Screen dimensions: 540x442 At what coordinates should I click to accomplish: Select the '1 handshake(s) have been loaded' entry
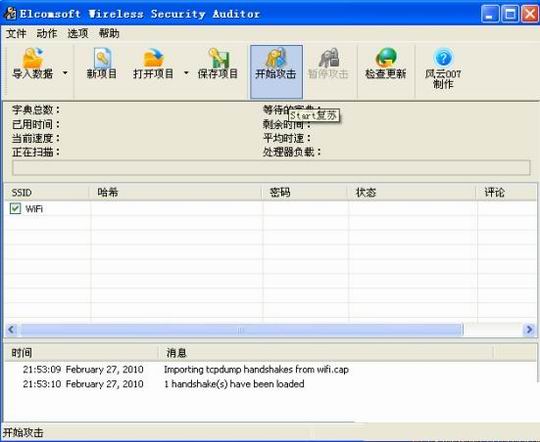point(234,384)
